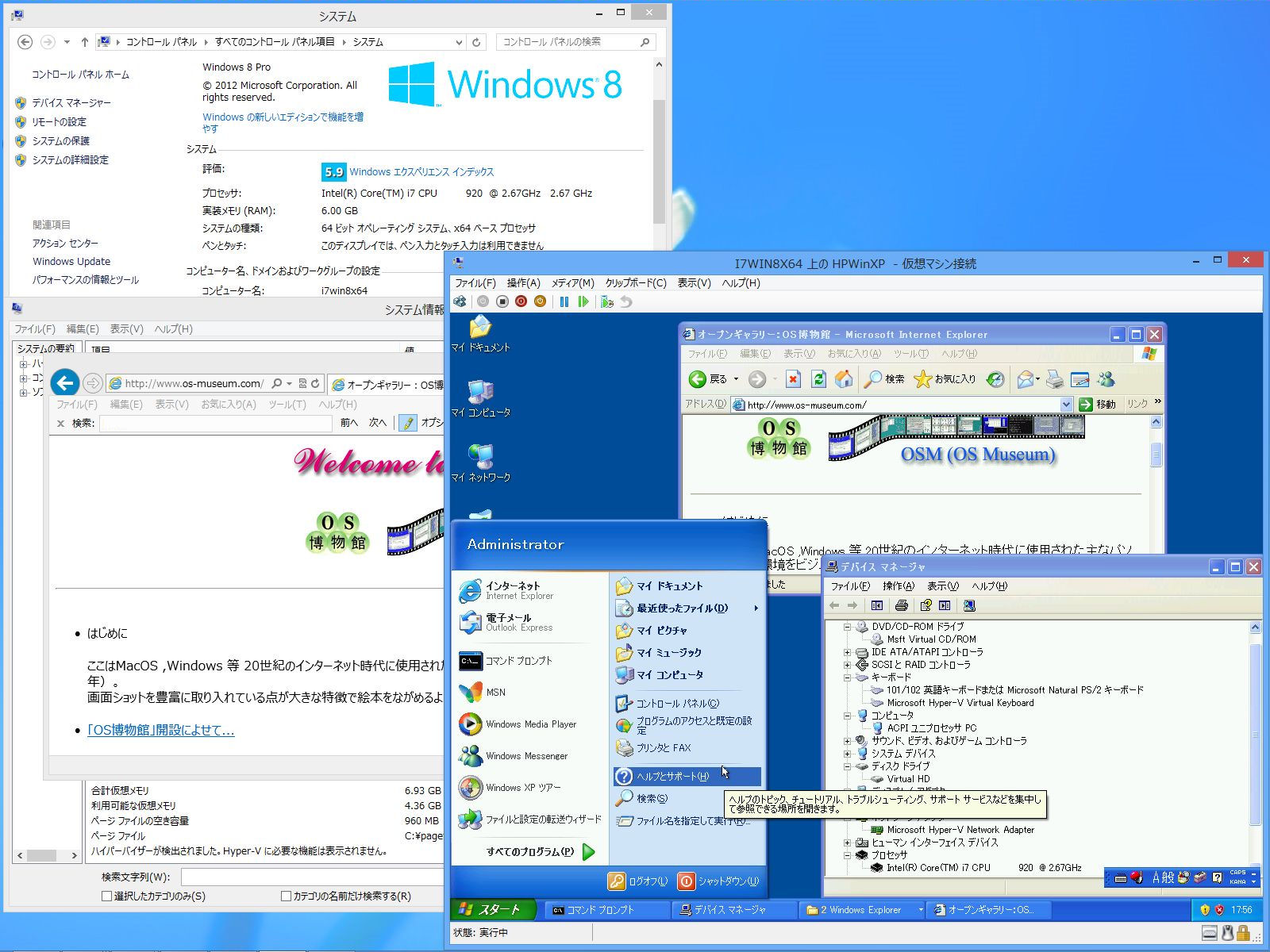Select Msft Virtual CD/ROM device

(x=931, y=639)
